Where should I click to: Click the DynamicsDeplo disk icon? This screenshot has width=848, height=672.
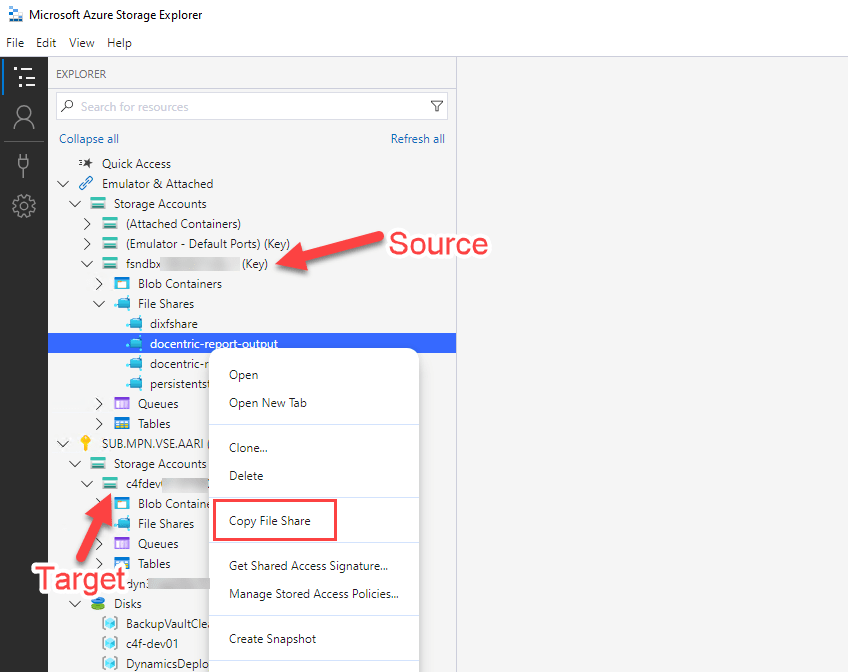pyautogui.click(x=110, y=663)
